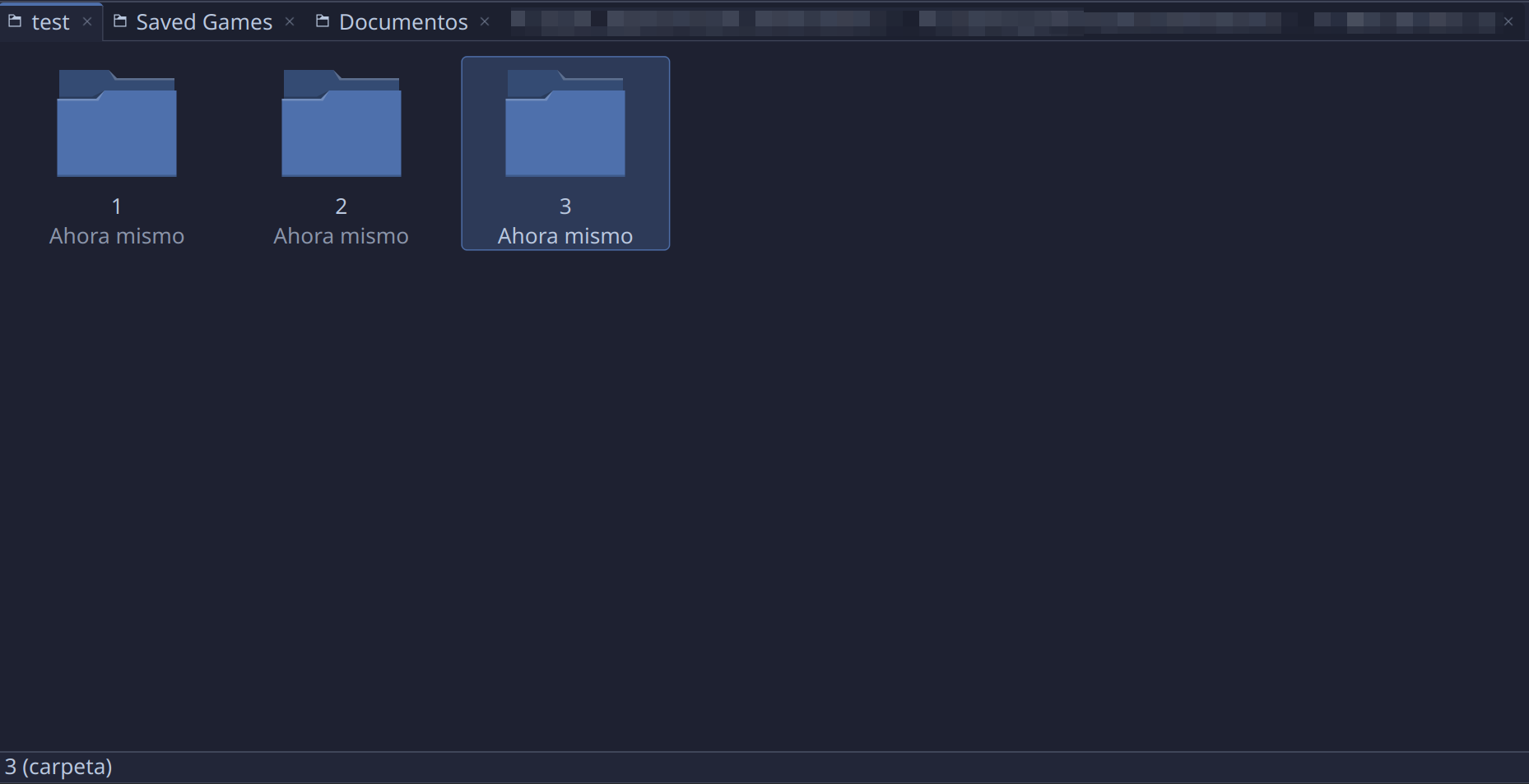Click folder icon on Documentos tab
Image resolution: width=1529 pixels, height=784 pixels.
tap(323, 21)
